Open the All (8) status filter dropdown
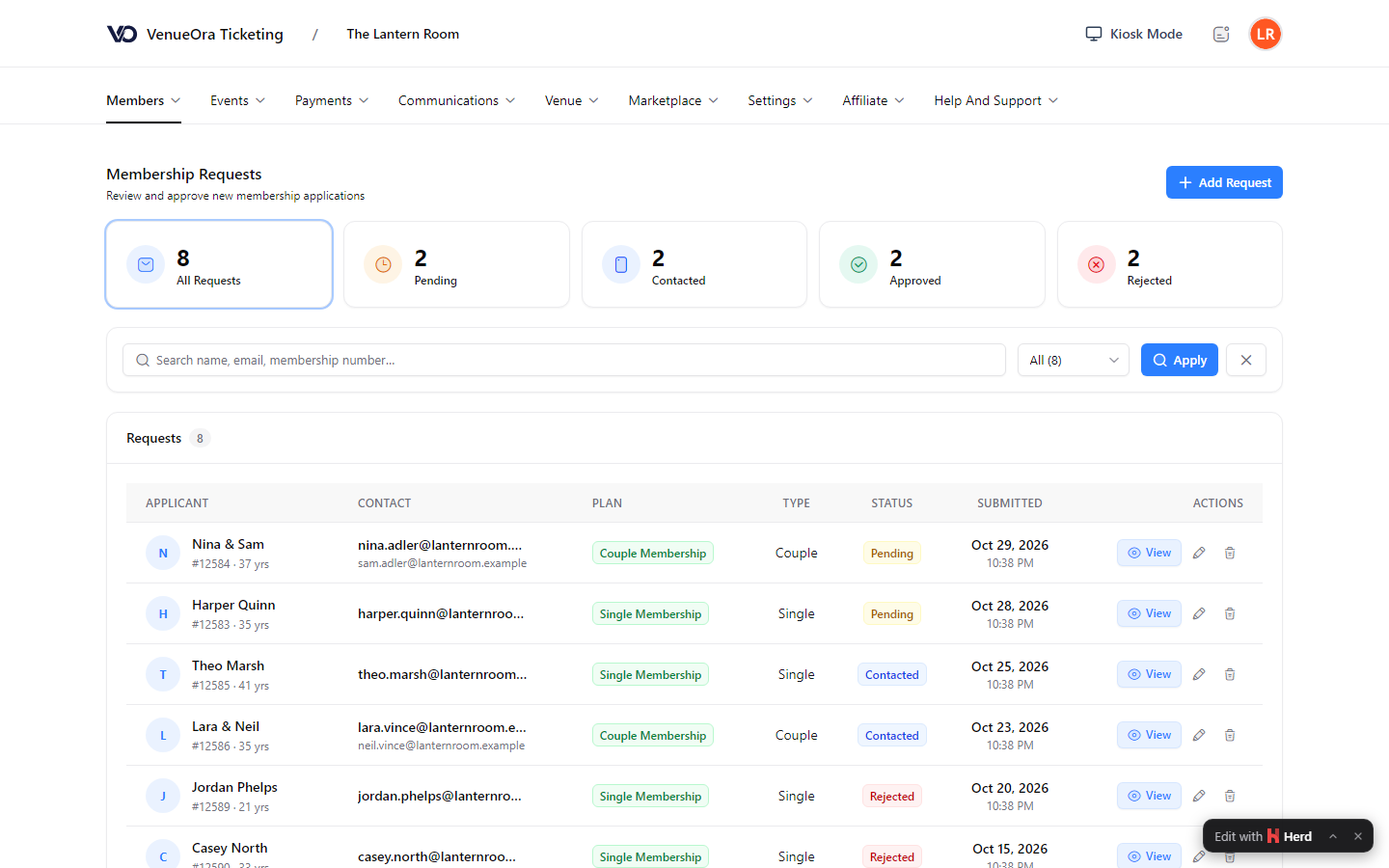The height and width of the screenshot is (868, 1389). click(x=1074, y=360)
